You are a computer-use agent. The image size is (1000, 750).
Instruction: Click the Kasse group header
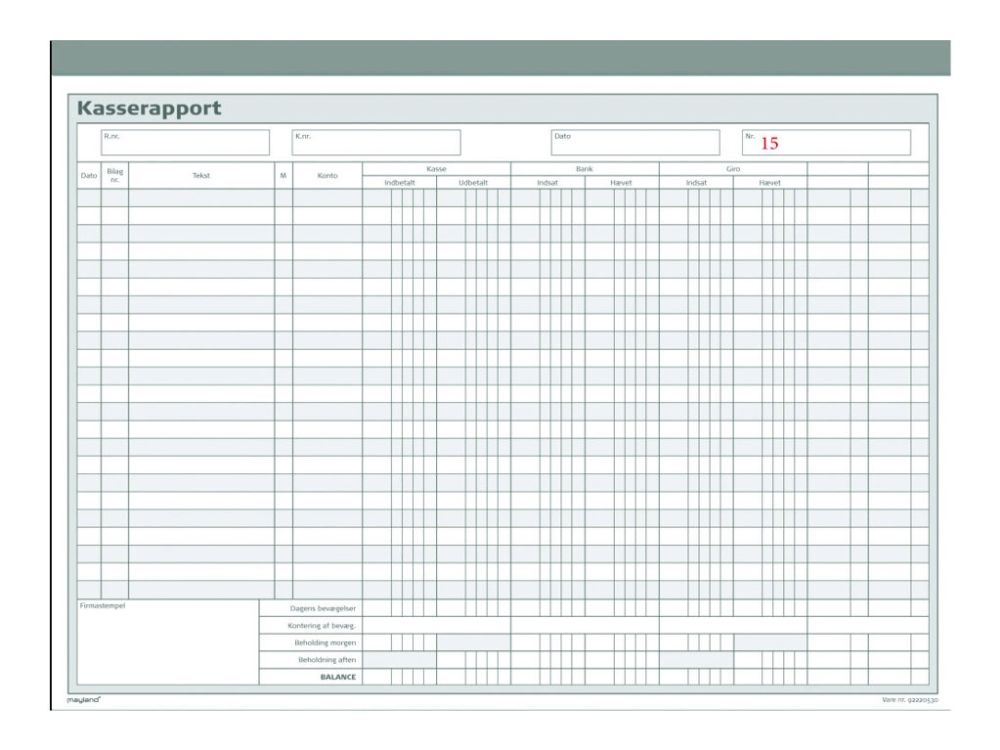pyautogui.click(x=436, y=169)
